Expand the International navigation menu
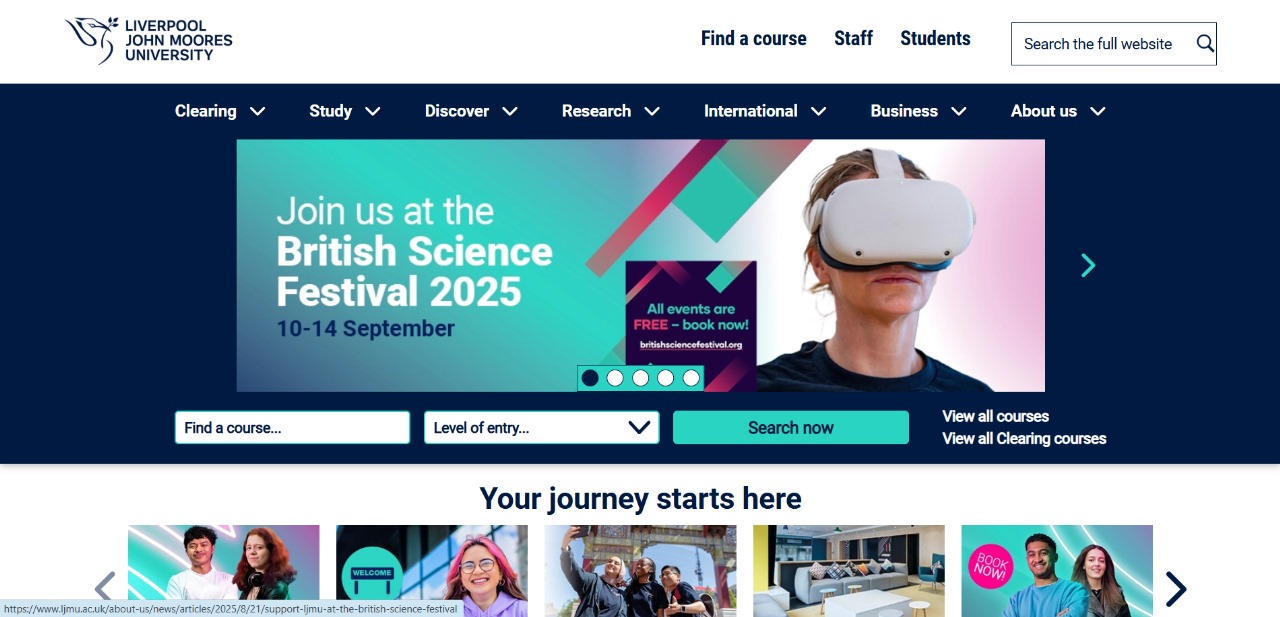Screen dimensions: 1280x617 point(765,111)
